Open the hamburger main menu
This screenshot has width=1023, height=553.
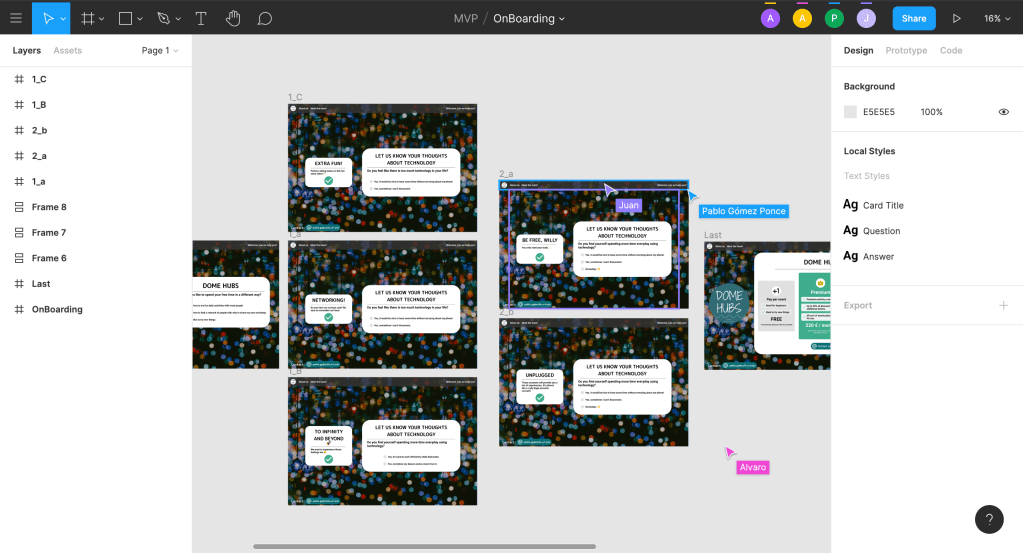pyautogui.click(x=16, y=18)
